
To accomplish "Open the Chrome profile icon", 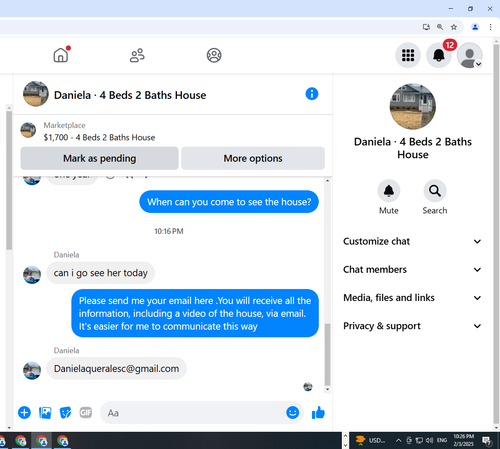I will (475, 27).
